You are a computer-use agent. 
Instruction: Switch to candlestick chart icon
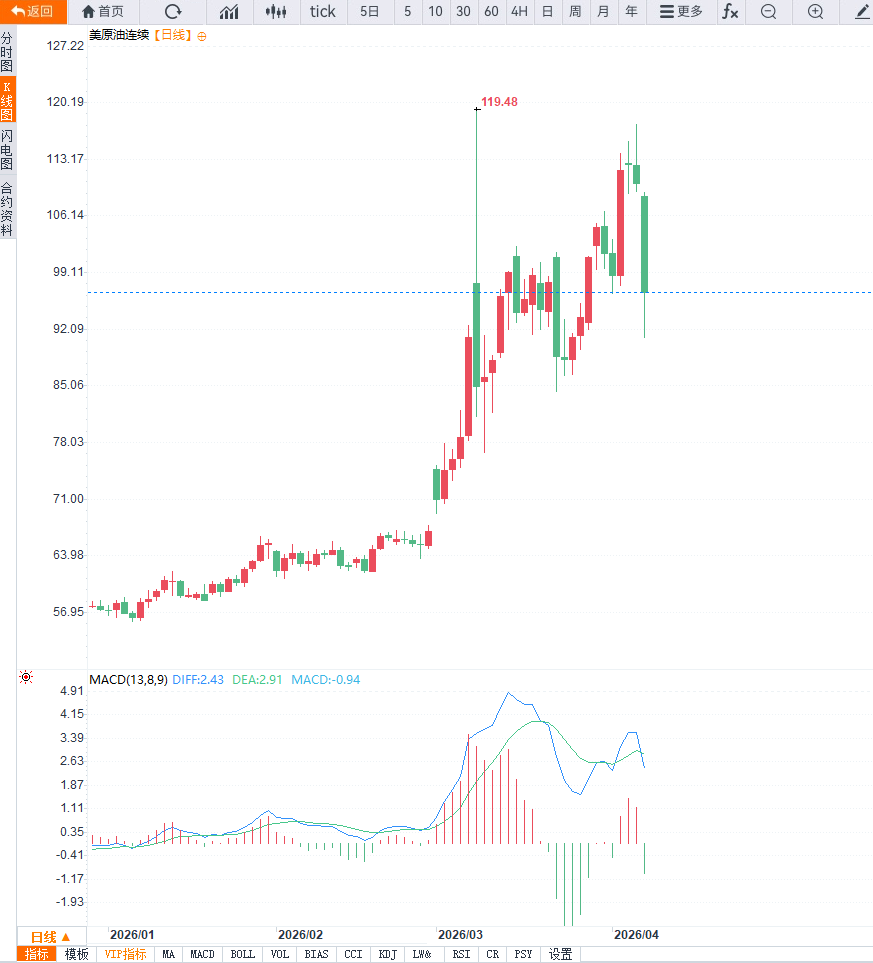pos(277,12)
